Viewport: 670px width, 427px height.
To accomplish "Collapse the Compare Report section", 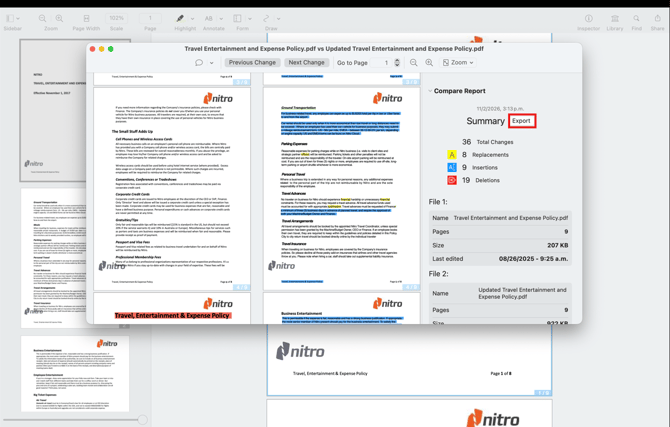I will click(430, 91).
